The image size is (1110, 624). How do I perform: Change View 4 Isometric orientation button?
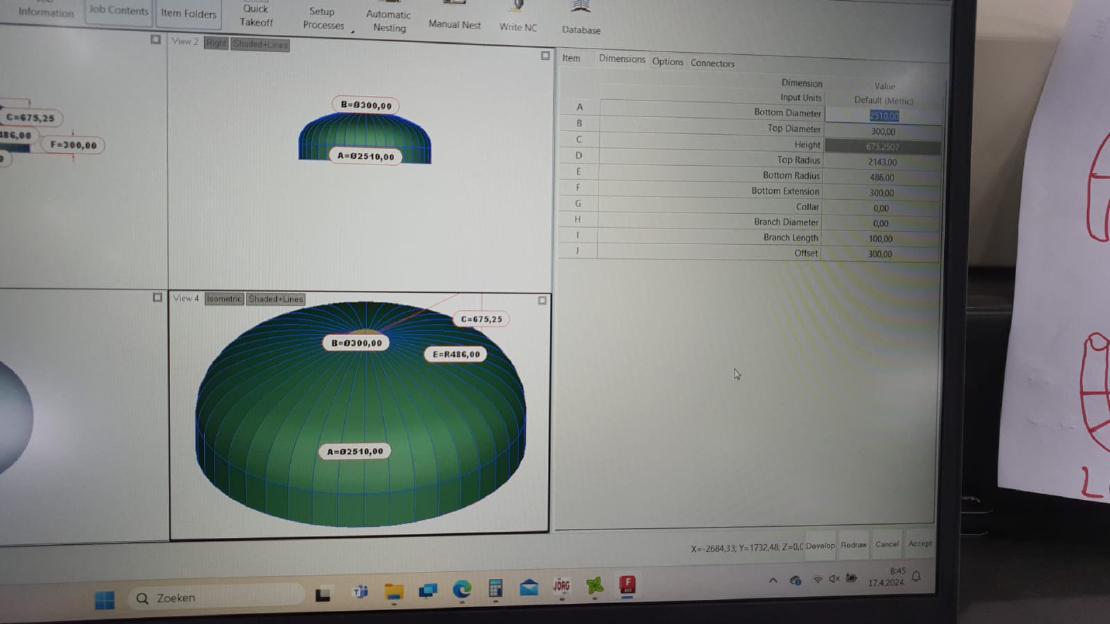coord(224,299)
